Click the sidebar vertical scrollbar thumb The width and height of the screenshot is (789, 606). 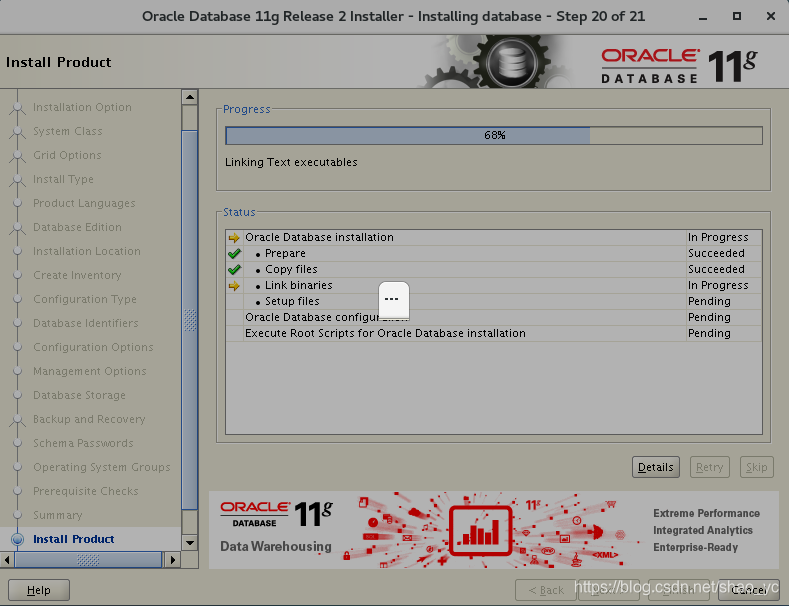pyautogui.click(x=190, y=320)
